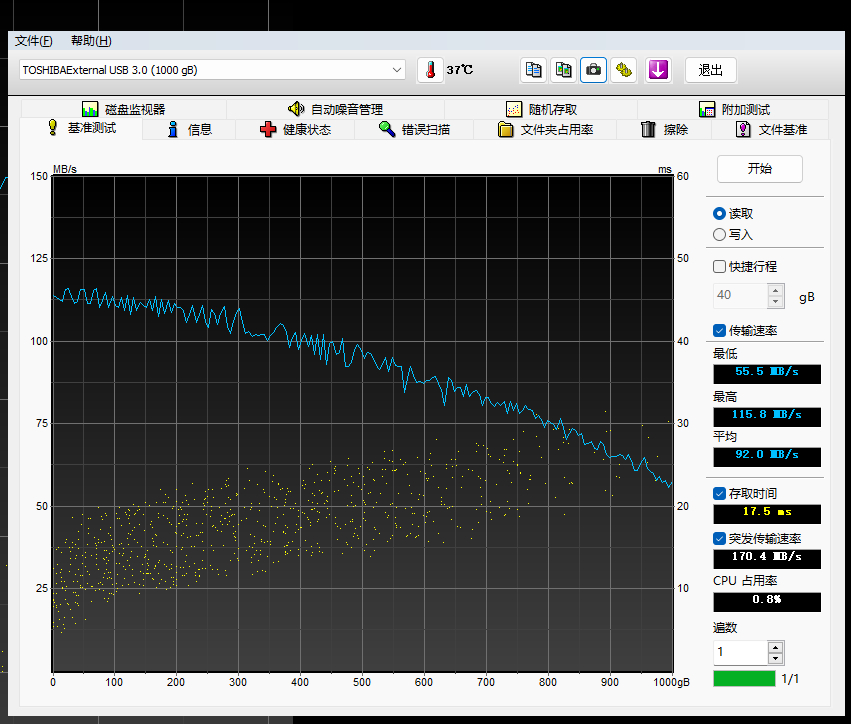Toggle the 存取时间 access time checkbox
Screen dimensions: 851x724
(719, 493)
